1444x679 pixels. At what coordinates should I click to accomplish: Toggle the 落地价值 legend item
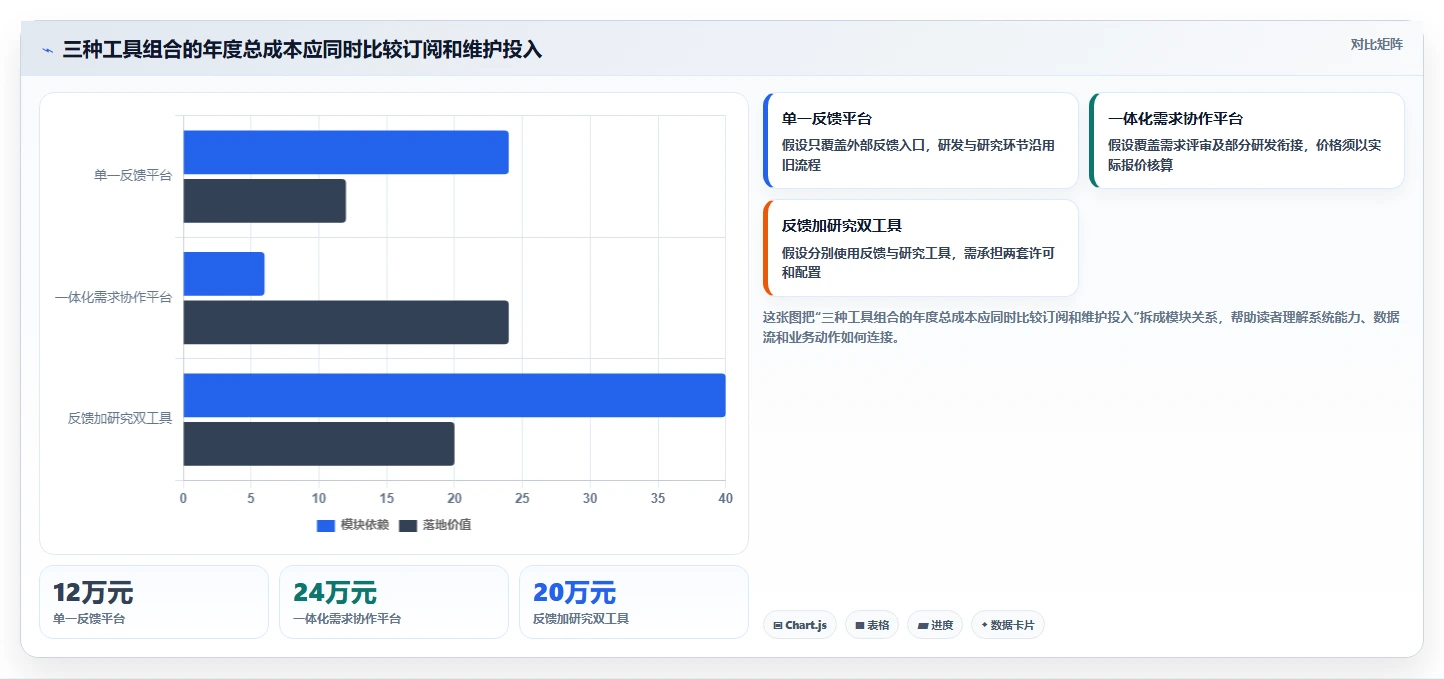(x=434, y=525)
